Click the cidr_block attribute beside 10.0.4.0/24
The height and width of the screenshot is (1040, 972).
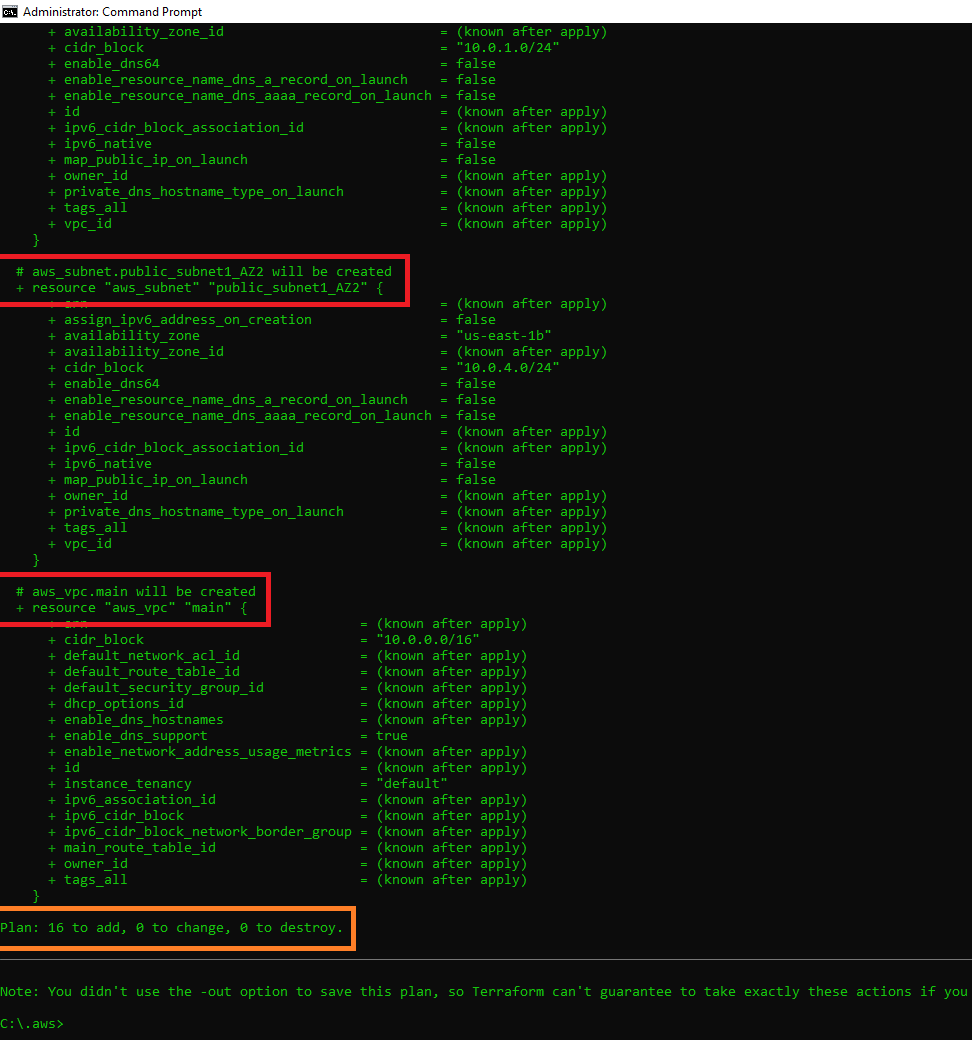tap(104, 367)
